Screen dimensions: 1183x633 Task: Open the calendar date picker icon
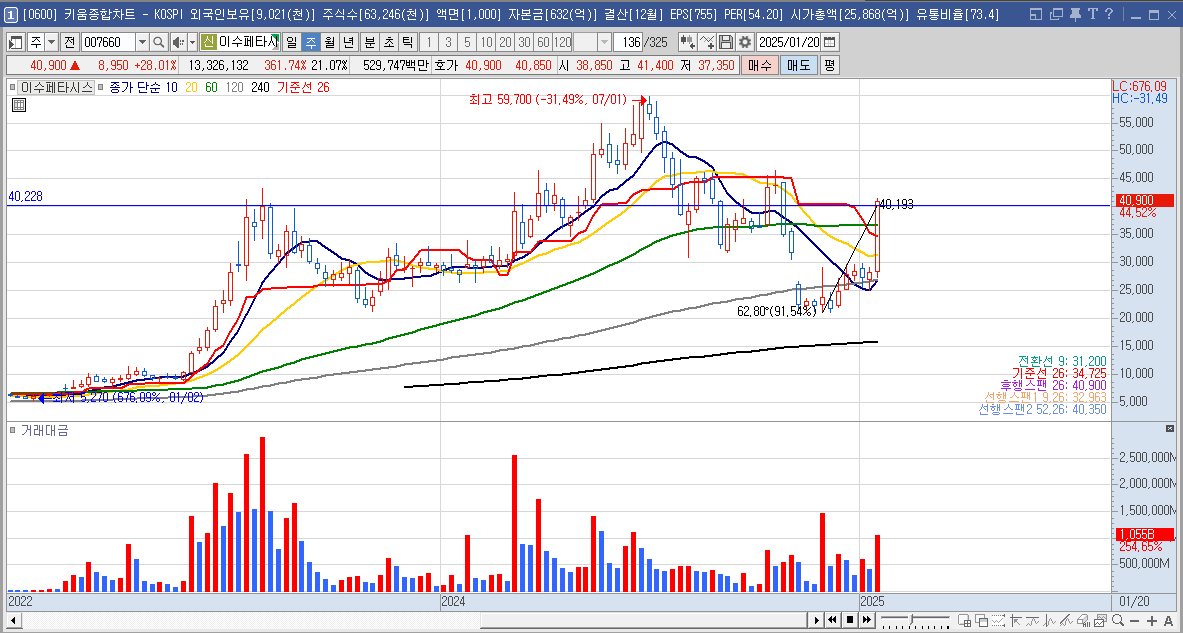point(830,42)
